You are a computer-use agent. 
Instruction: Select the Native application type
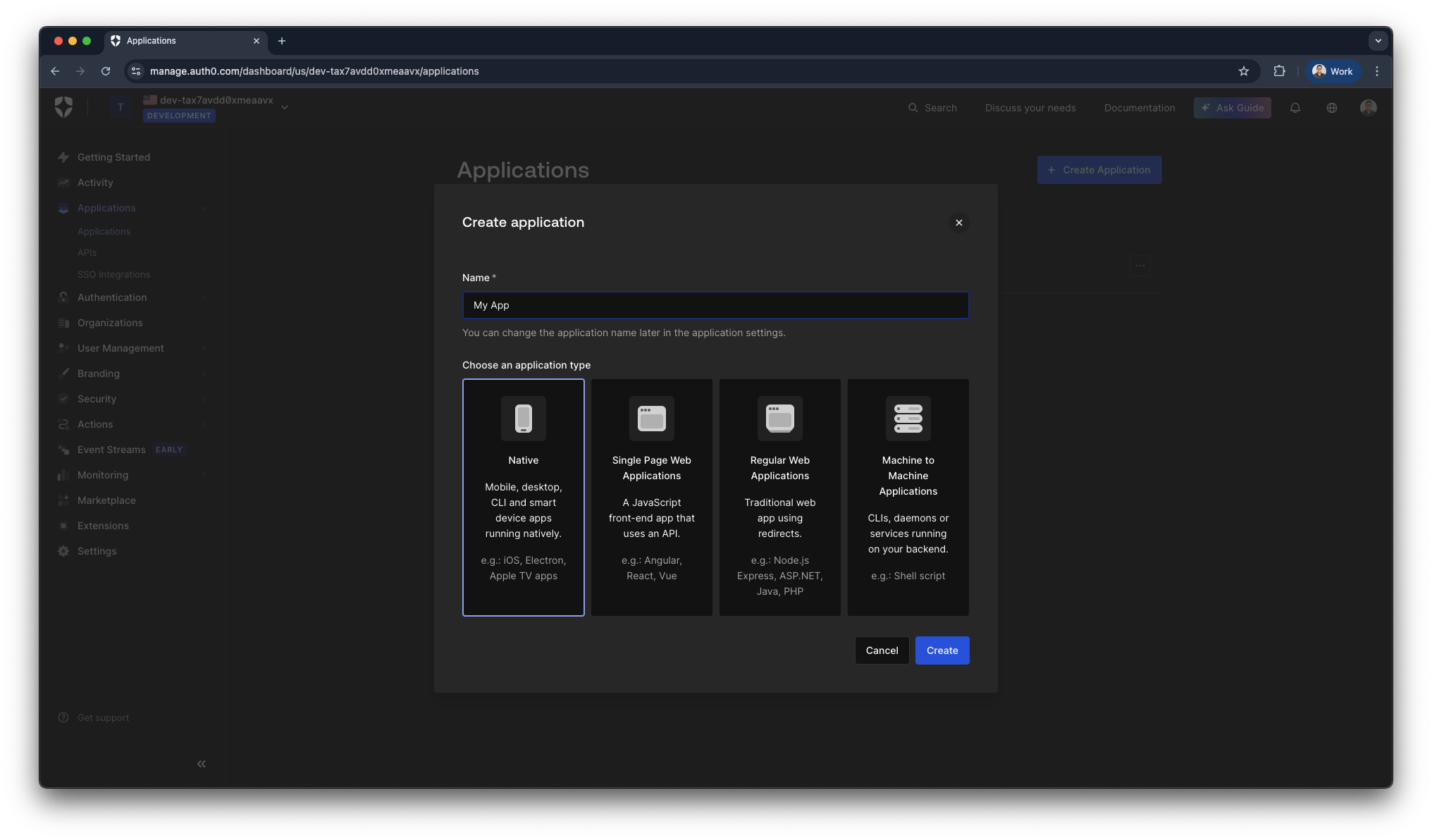(523, 497)
